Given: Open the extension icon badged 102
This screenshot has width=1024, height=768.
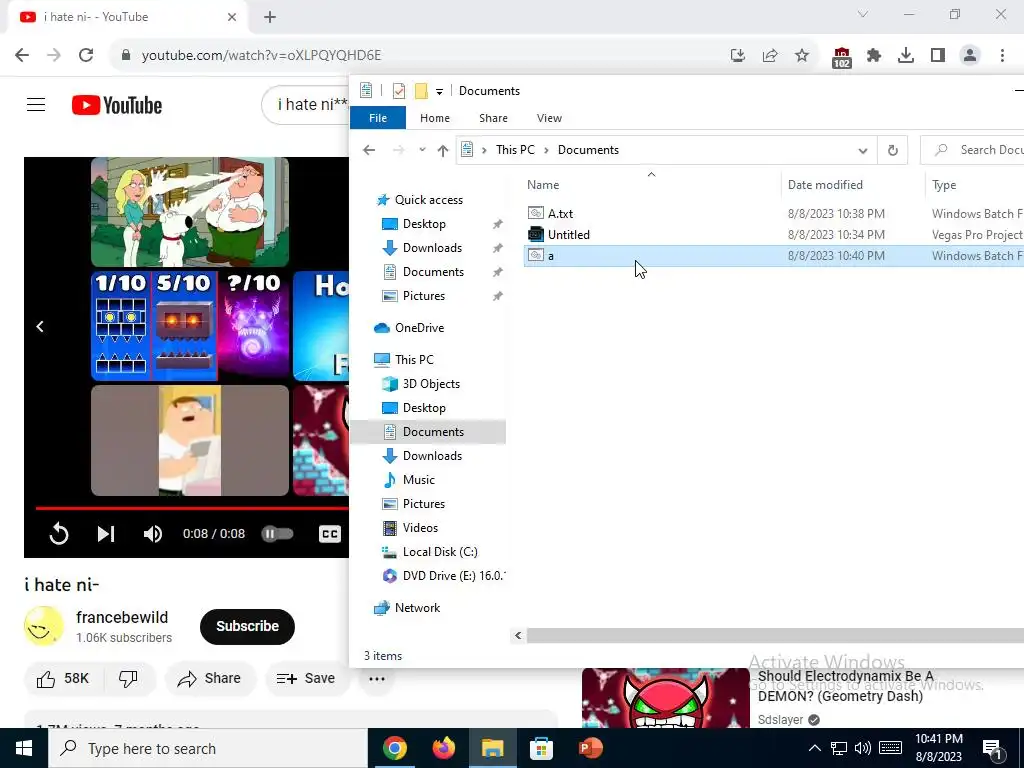Looking at the screenshot, I should tap(842, 57).
